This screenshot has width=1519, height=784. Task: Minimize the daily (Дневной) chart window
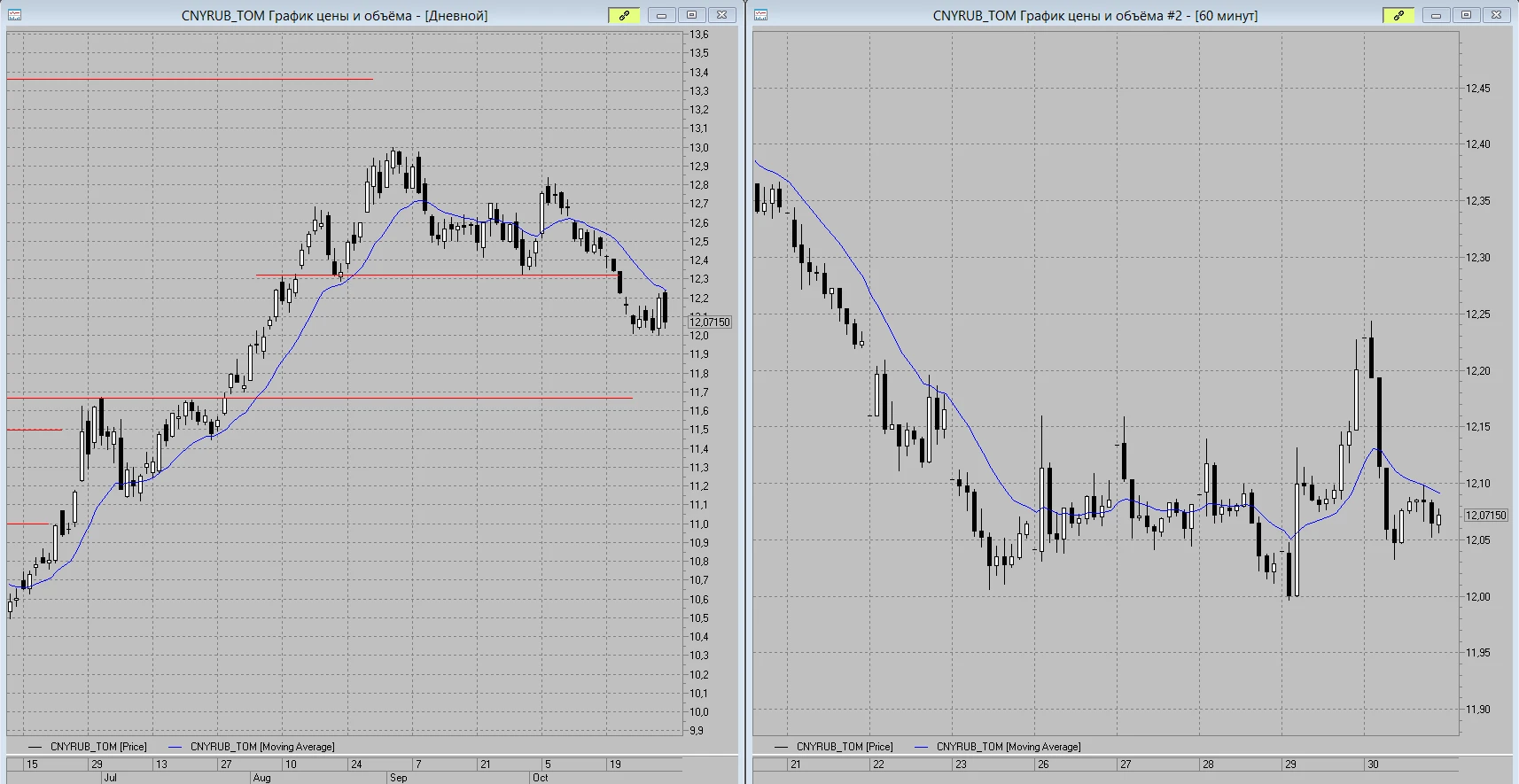(x=661, y=15)
